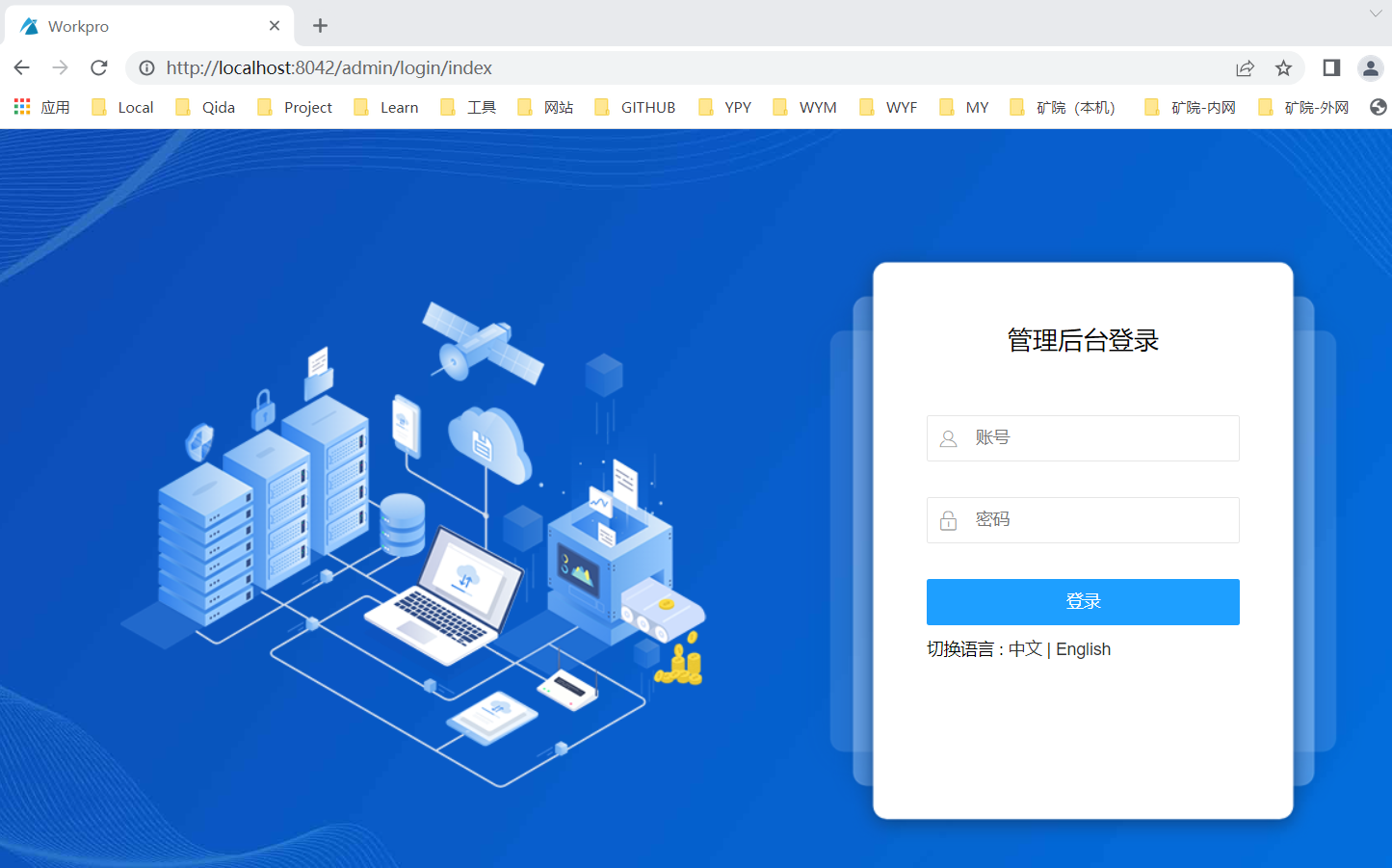Screen dimensions: 1392x868
Task: Toggle the browser side panel
Action: coord(1331,67)
